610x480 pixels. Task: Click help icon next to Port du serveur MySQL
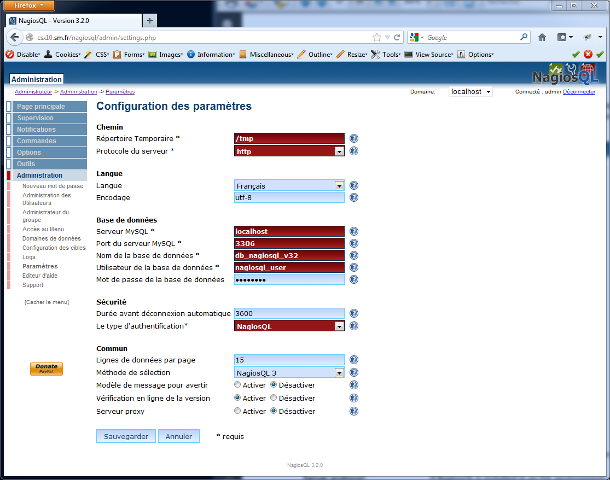354,244
